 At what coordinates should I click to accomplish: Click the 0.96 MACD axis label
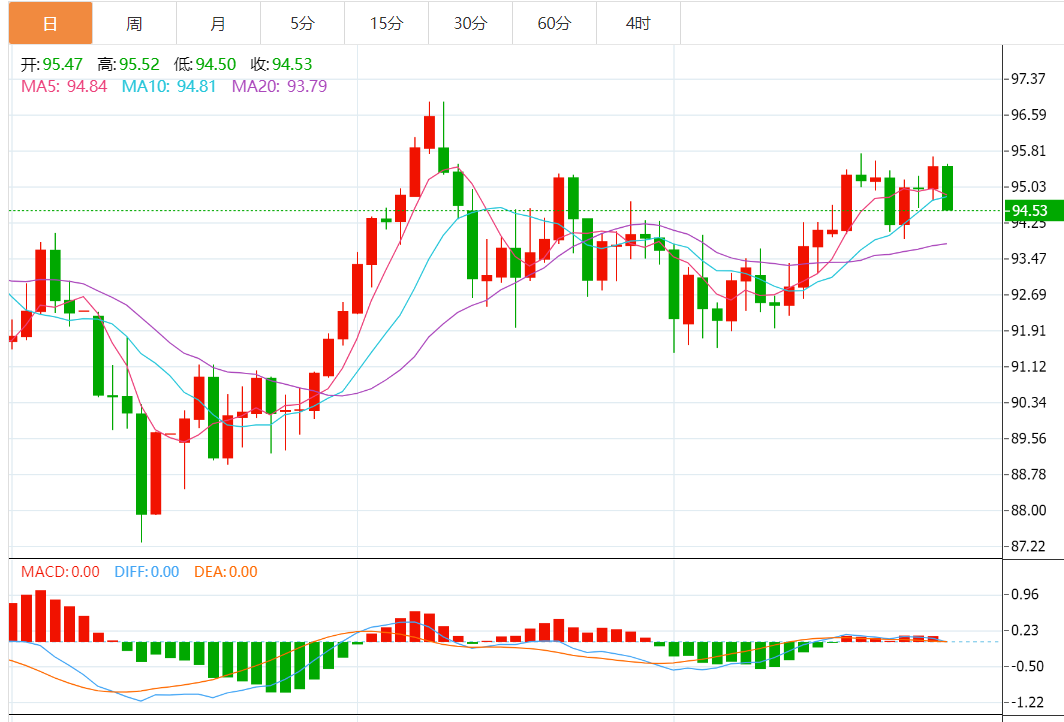coord(1025,594)
